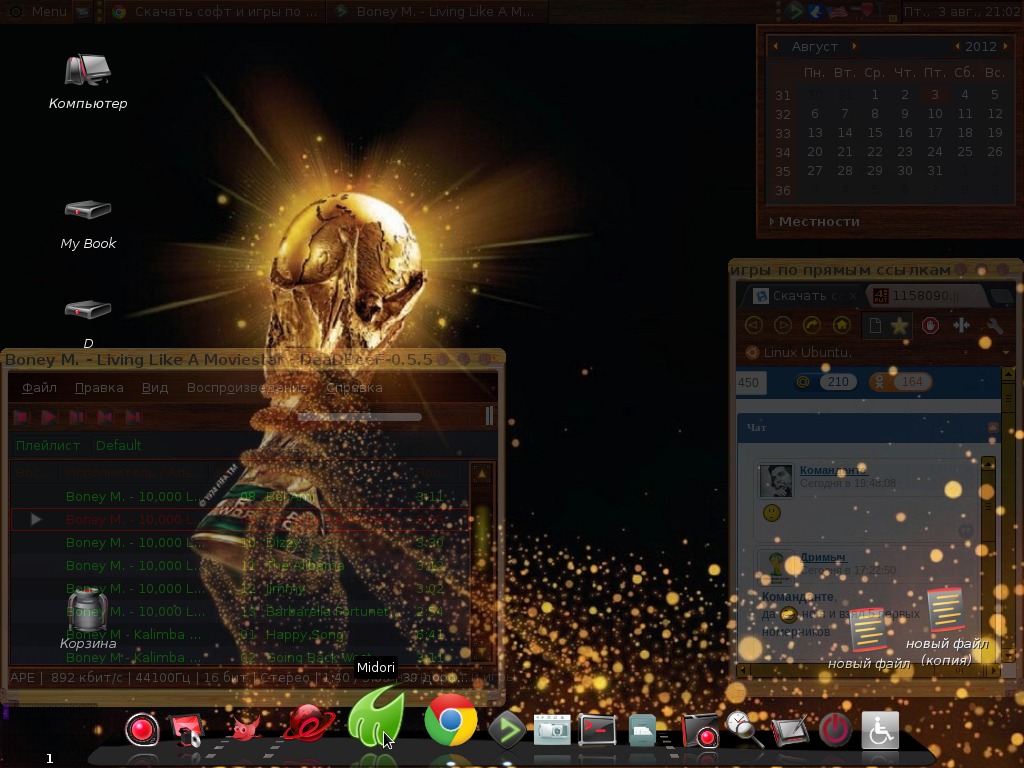The height and width of the screenshot is (768, 1024).
Task: Open the Компьютер desktop icon
Action: (88, 82)
